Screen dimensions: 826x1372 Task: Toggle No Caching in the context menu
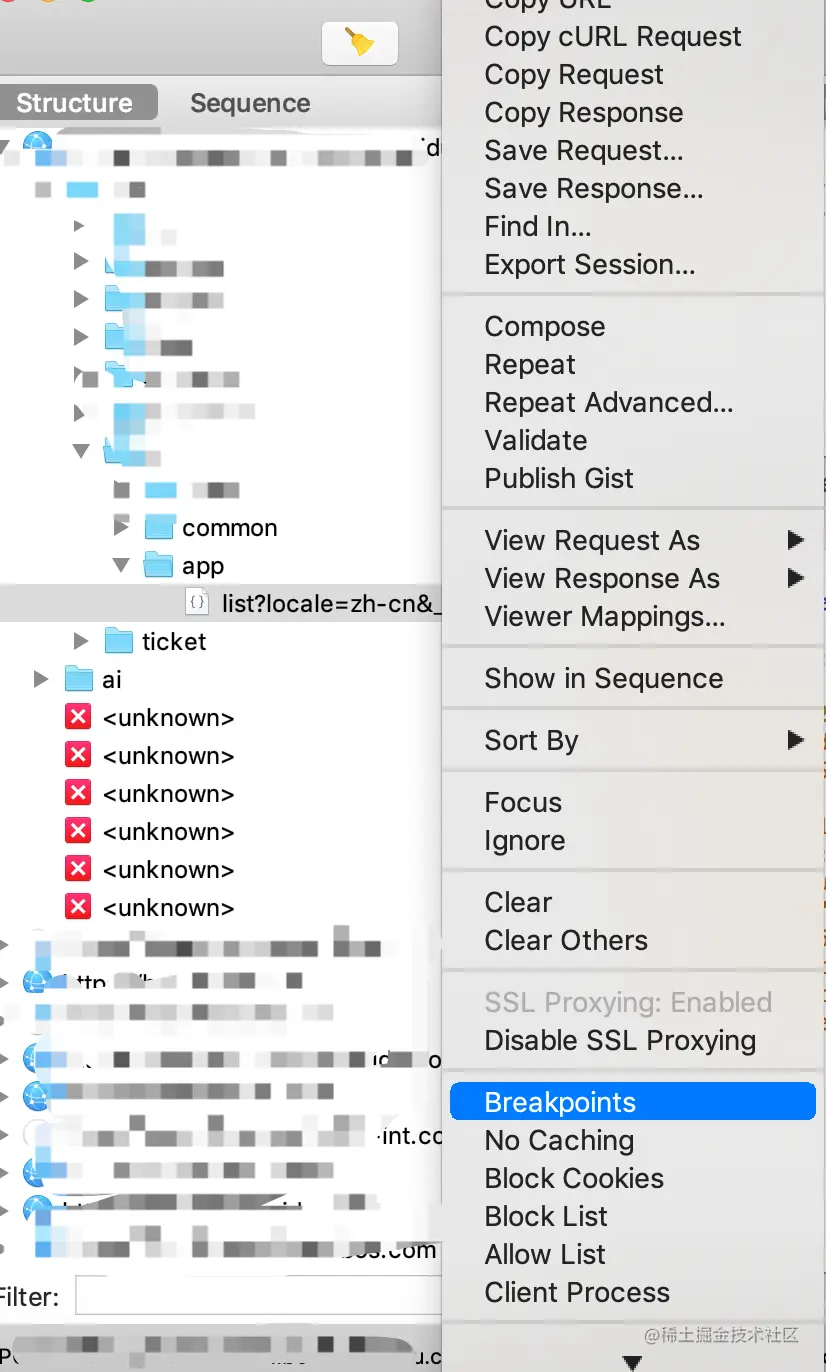pyautogui.click(x=559, y=1140)
